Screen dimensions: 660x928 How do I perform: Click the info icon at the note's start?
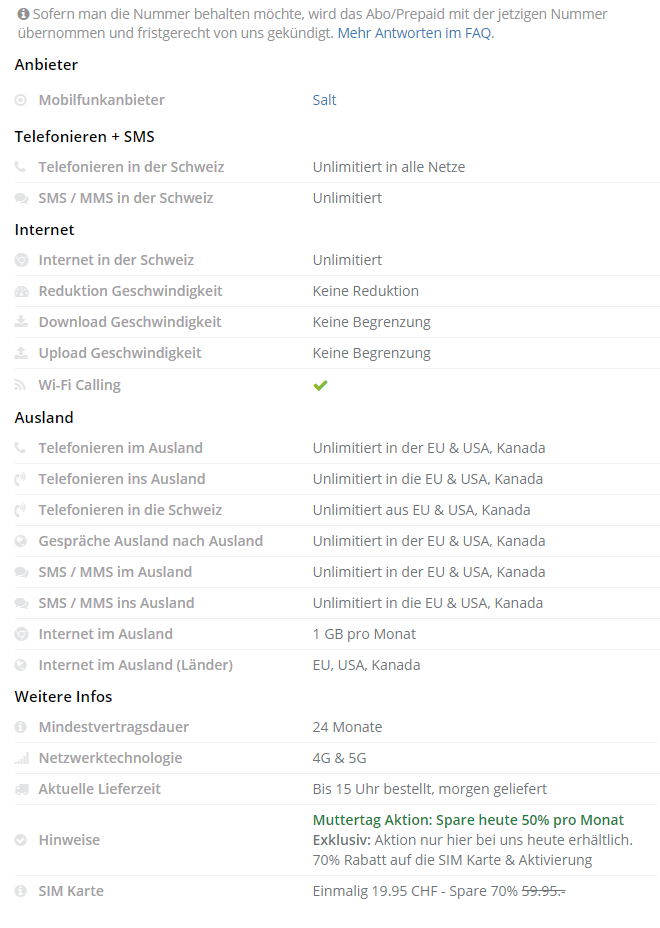pos(23,15)
